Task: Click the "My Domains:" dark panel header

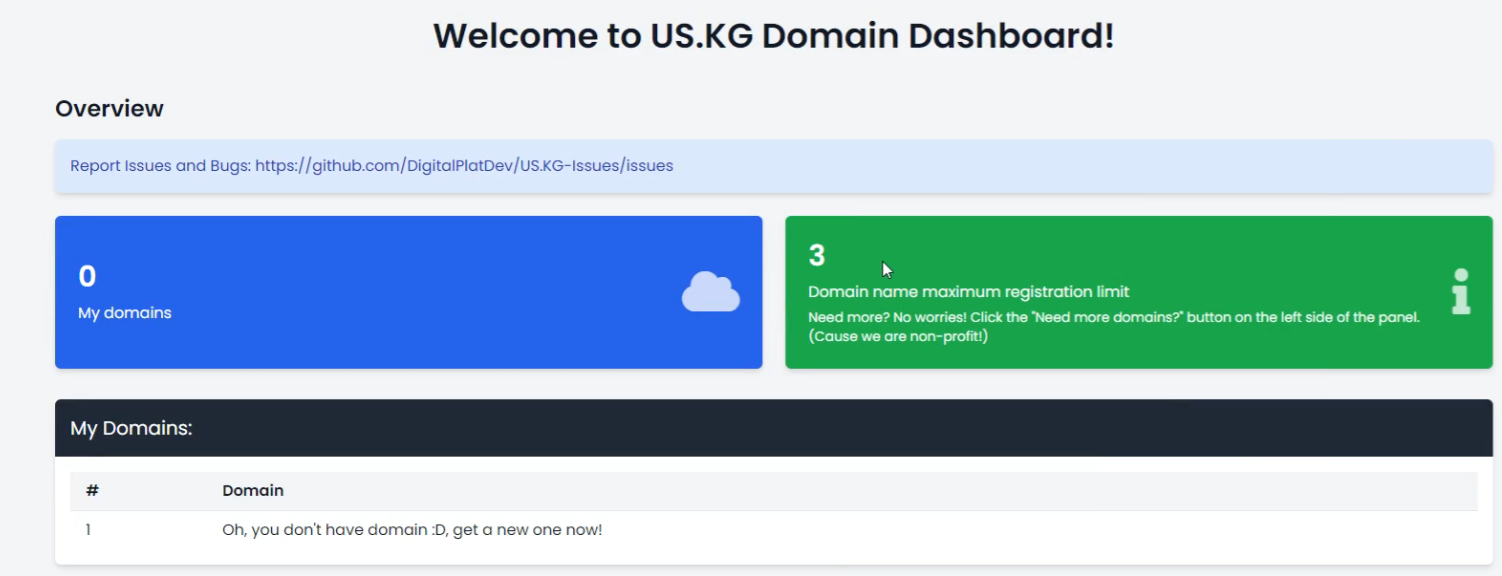Action: click(x=131, y=428)
